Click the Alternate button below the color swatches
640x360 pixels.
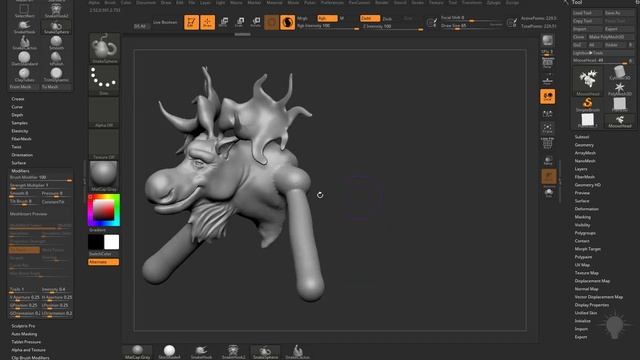pos(104,262)
